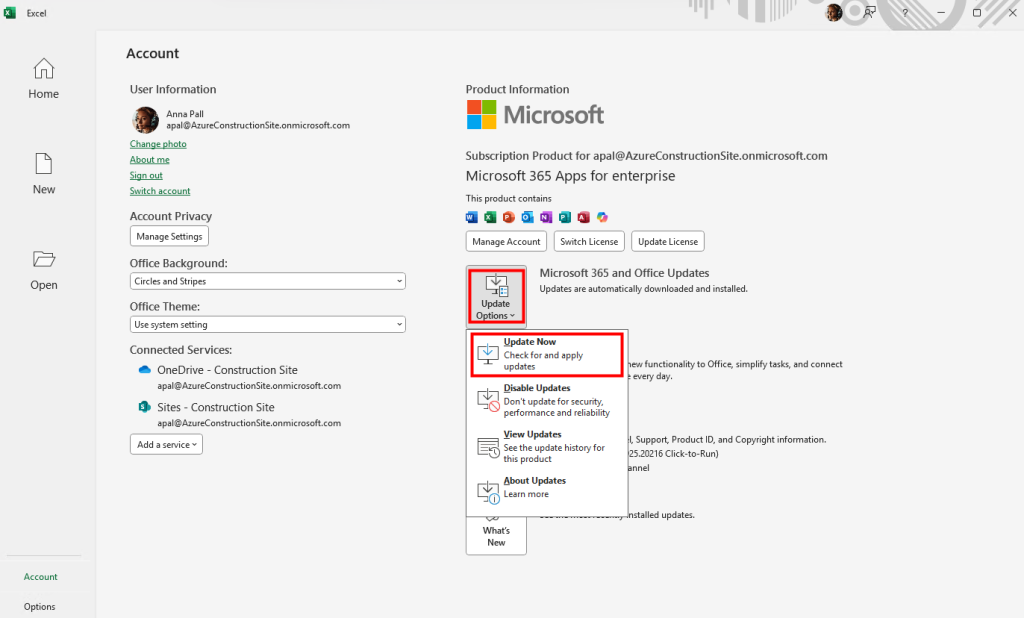The height and width of the screenshot is (618, 1024).
Task: Expand the Office Background combo box
Action: [268, 281]
